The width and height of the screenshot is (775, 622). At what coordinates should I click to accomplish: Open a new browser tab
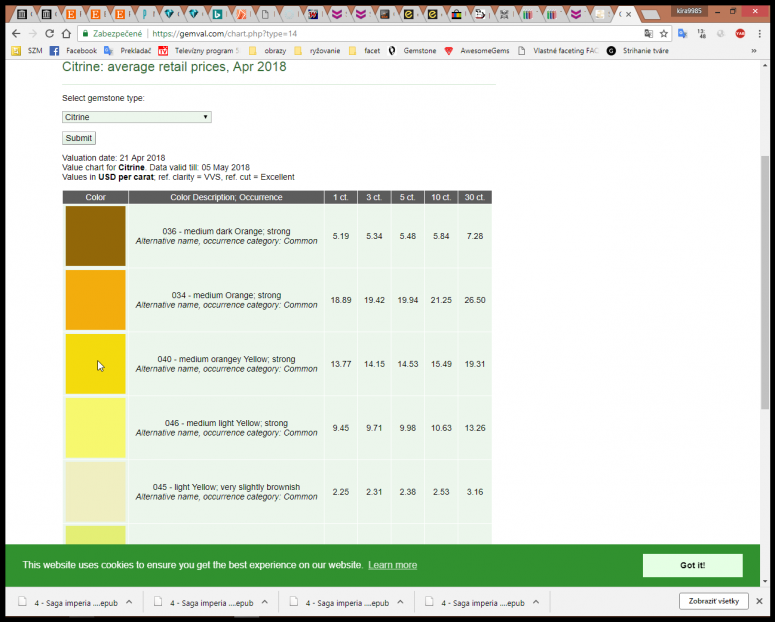point(651,15)
